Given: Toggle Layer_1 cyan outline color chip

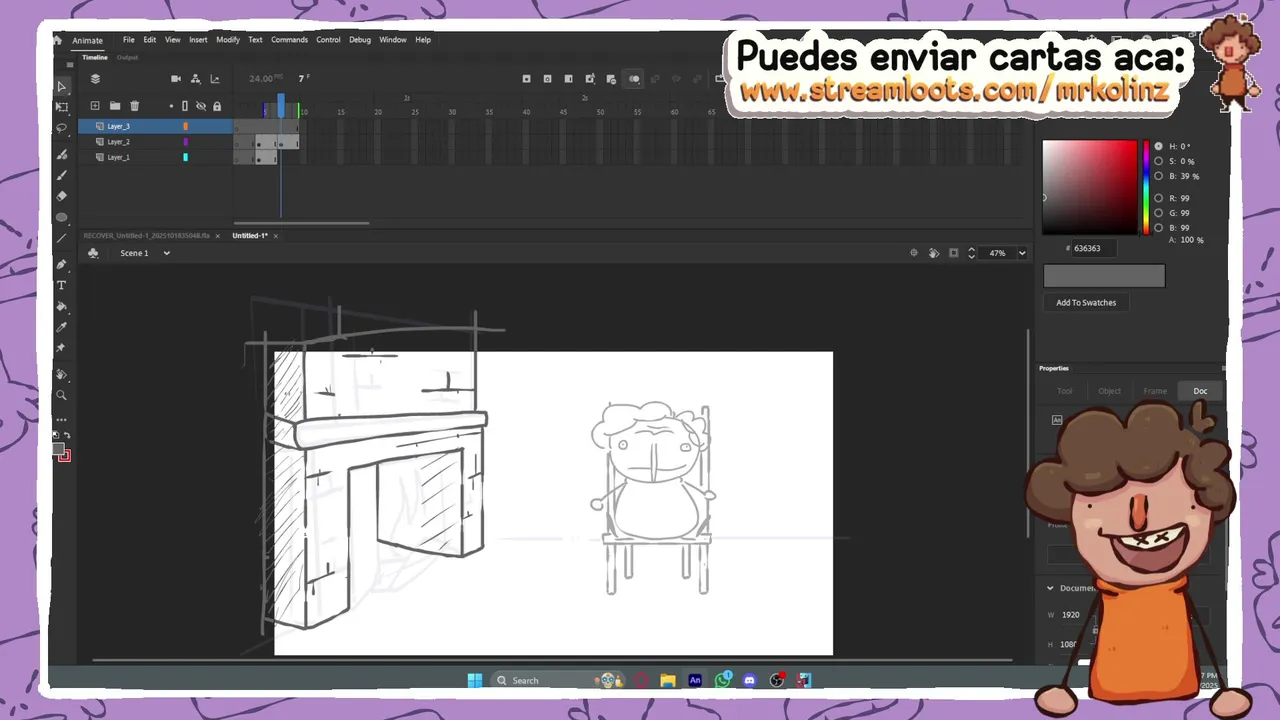Looking at the screenshot, I should tap(185, 157).
